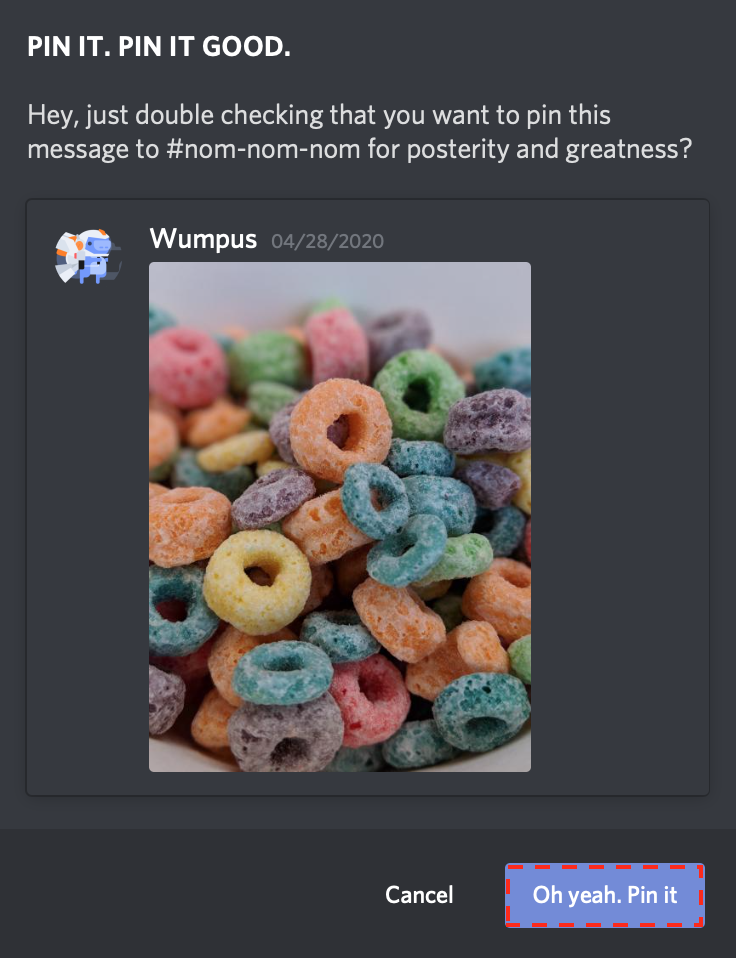
Task: Open the cereal image attachment
Action: click(x=340, y=517)
